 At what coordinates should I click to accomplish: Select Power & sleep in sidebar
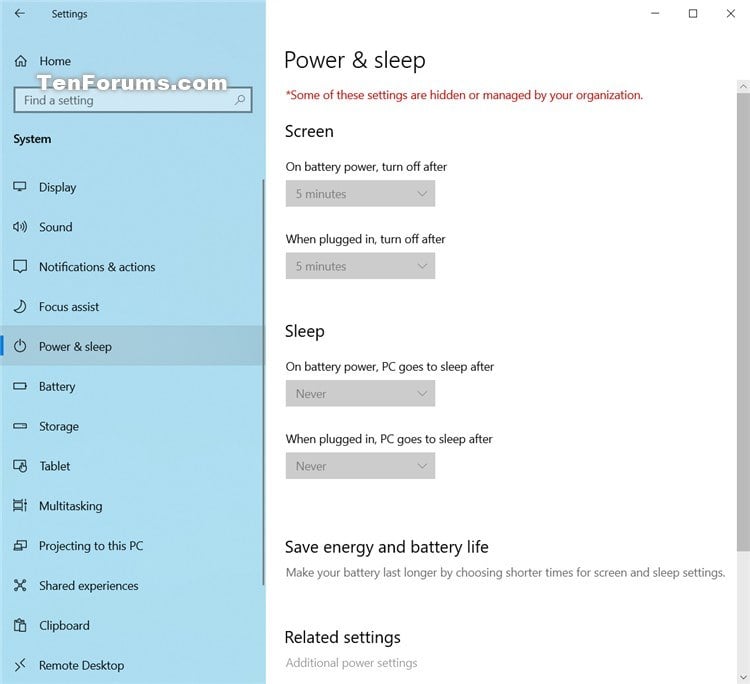[x=132, y=346]
